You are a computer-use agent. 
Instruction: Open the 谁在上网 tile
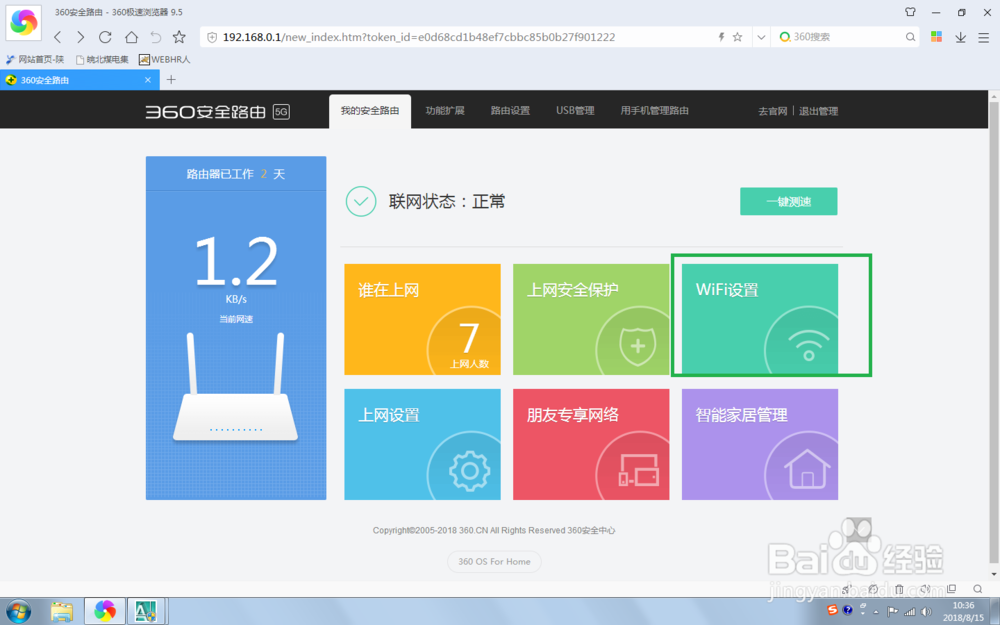coord(422,320)
